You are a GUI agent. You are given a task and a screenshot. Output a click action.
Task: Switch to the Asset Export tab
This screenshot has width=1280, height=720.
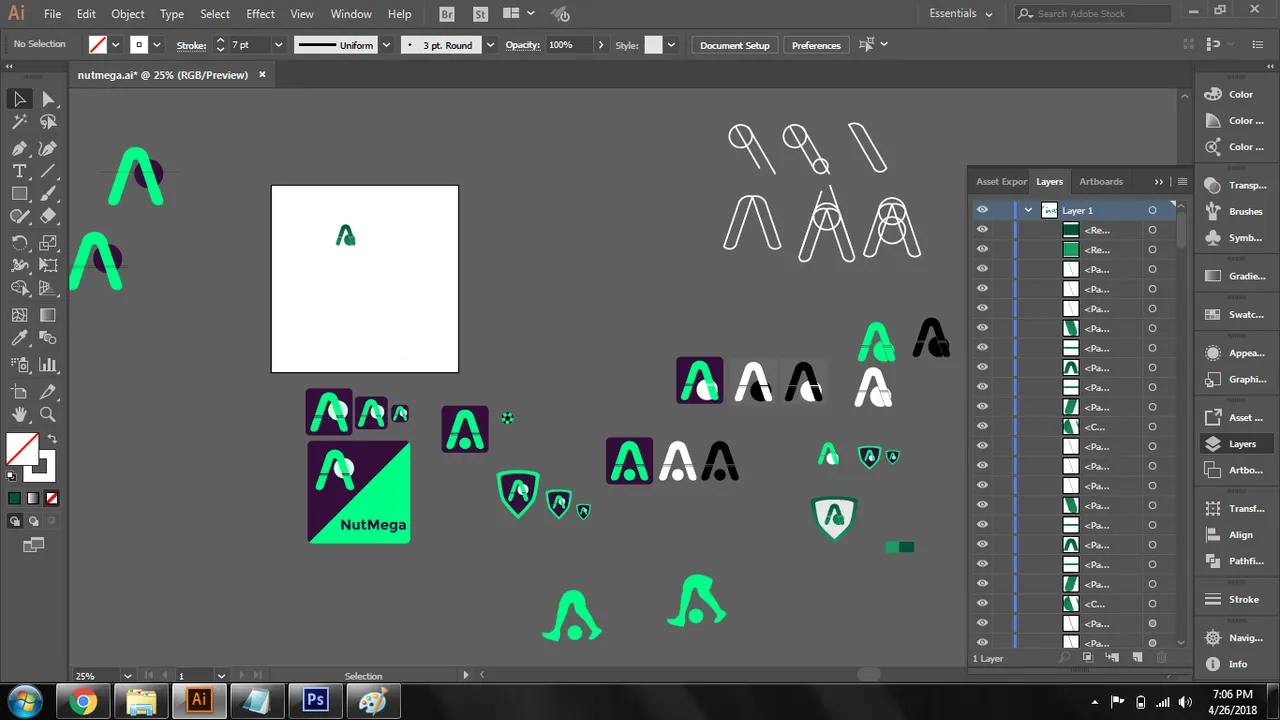tap(1000, 182)
